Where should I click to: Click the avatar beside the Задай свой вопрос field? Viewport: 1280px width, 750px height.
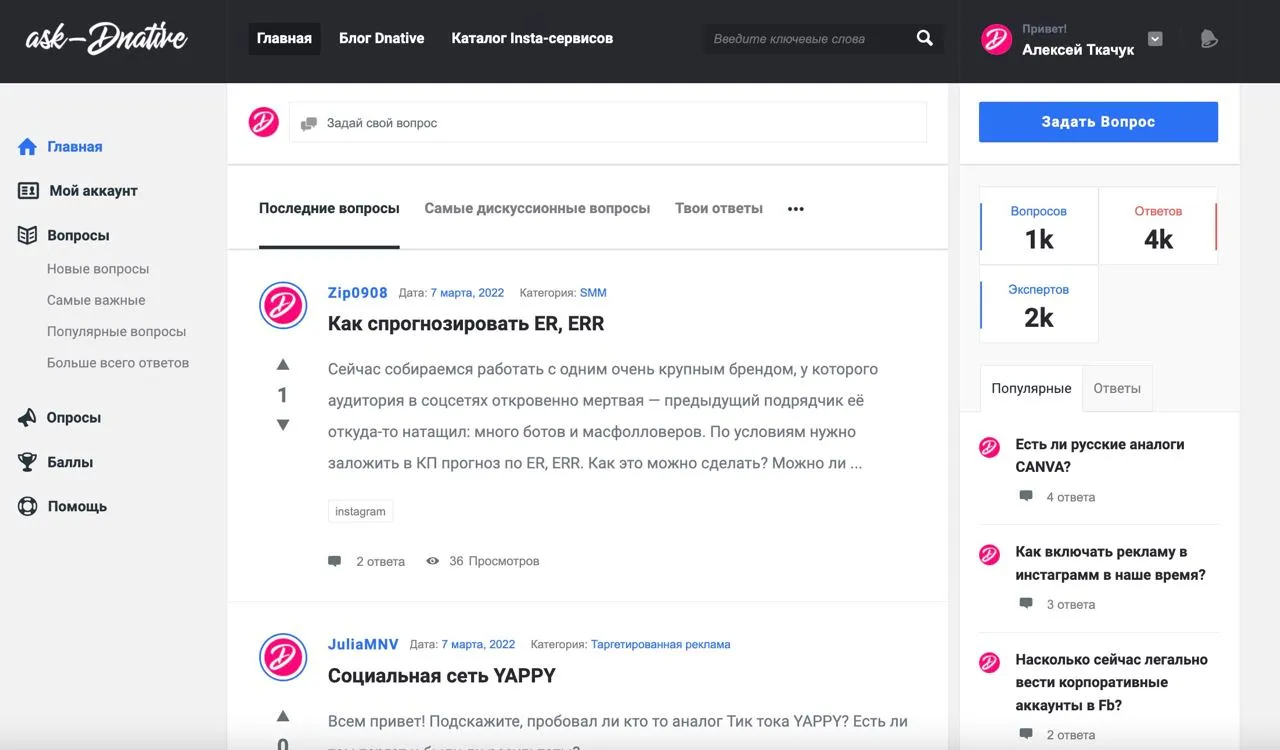(x=264, y=122)
